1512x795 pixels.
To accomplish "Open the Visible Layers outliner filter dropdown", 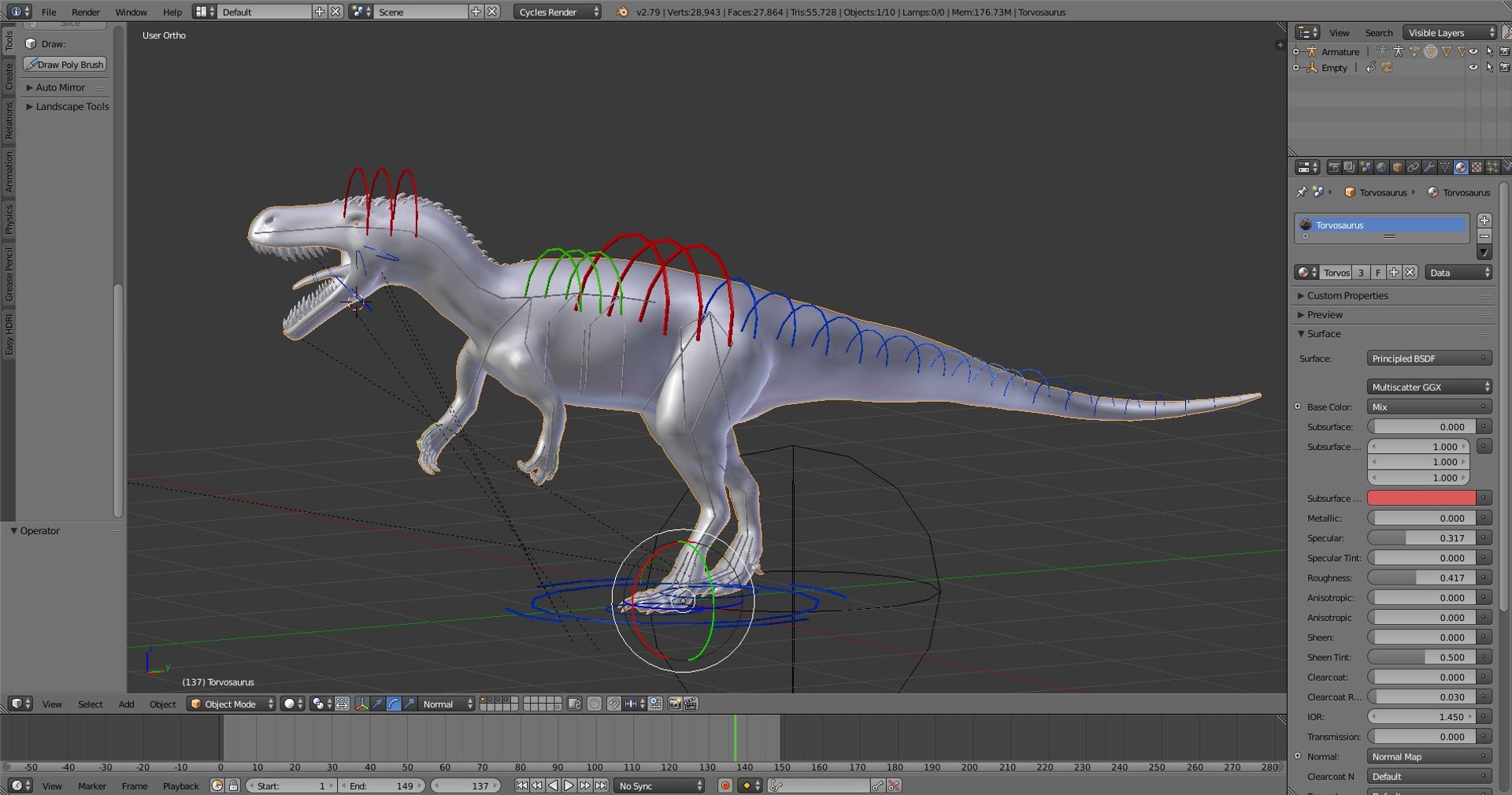I will (1449, 32).
